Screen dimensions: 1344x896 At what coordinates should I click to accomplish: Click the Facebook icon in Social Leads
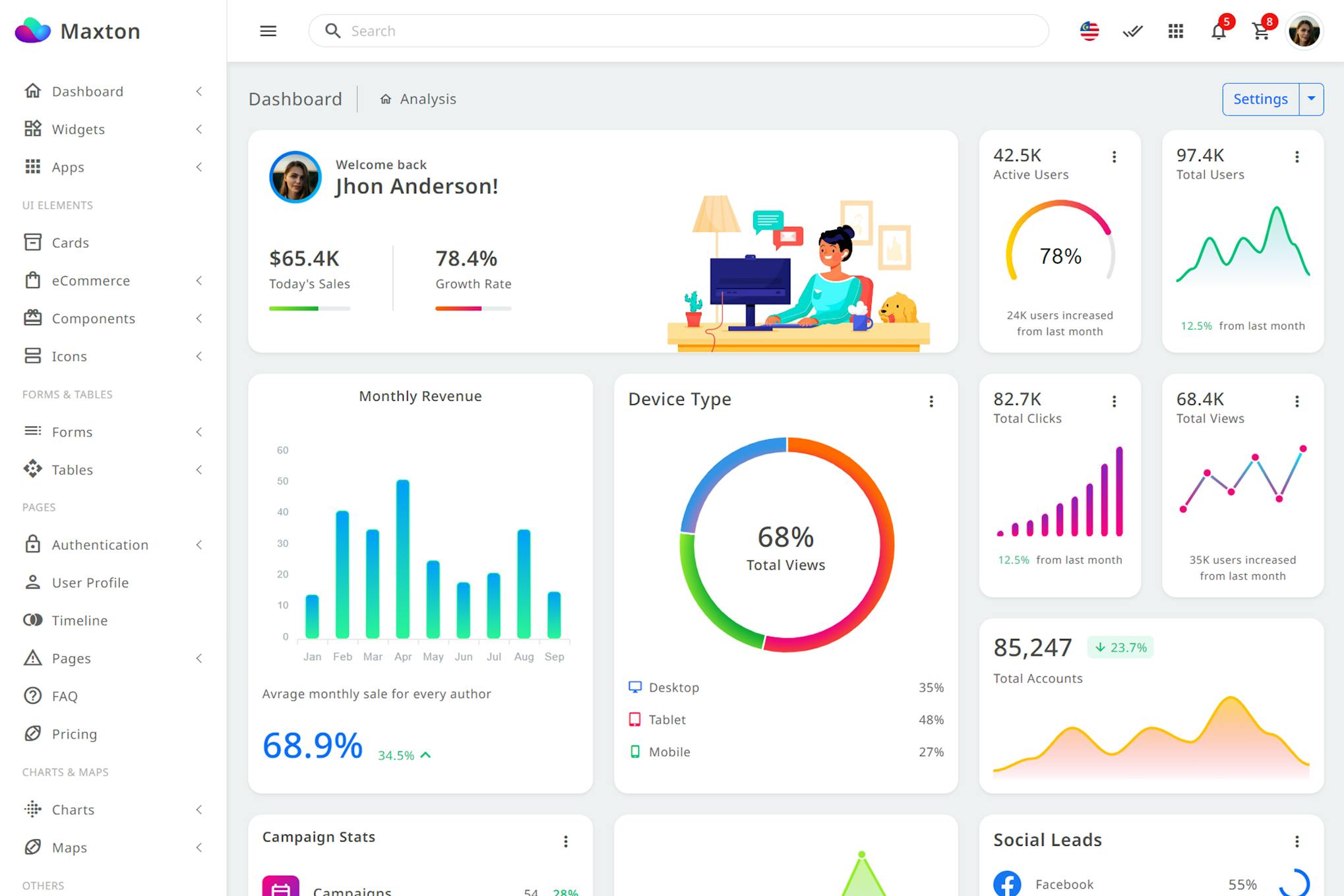point(1007,883)
